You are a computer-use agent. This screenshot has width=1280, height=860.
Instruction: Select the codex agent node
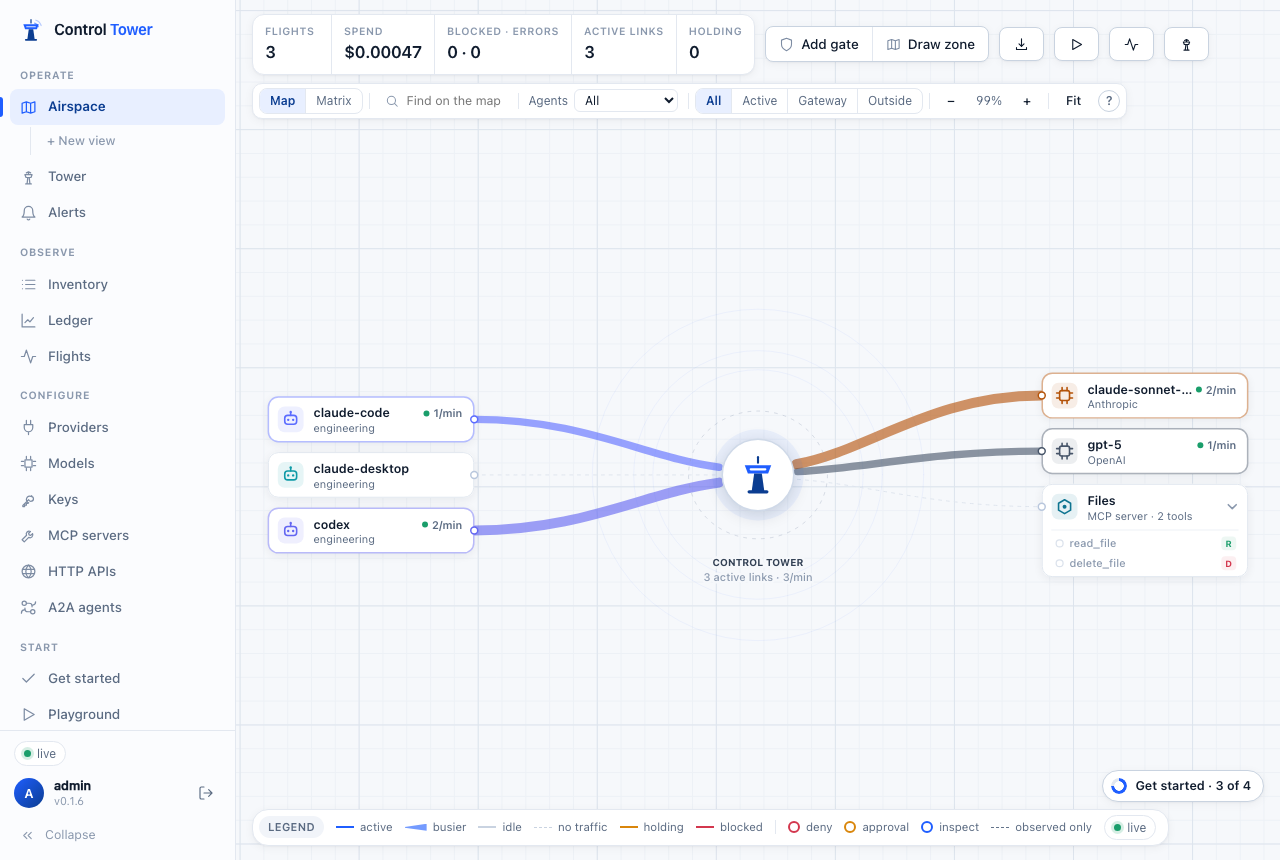click(x=371, y=531)
